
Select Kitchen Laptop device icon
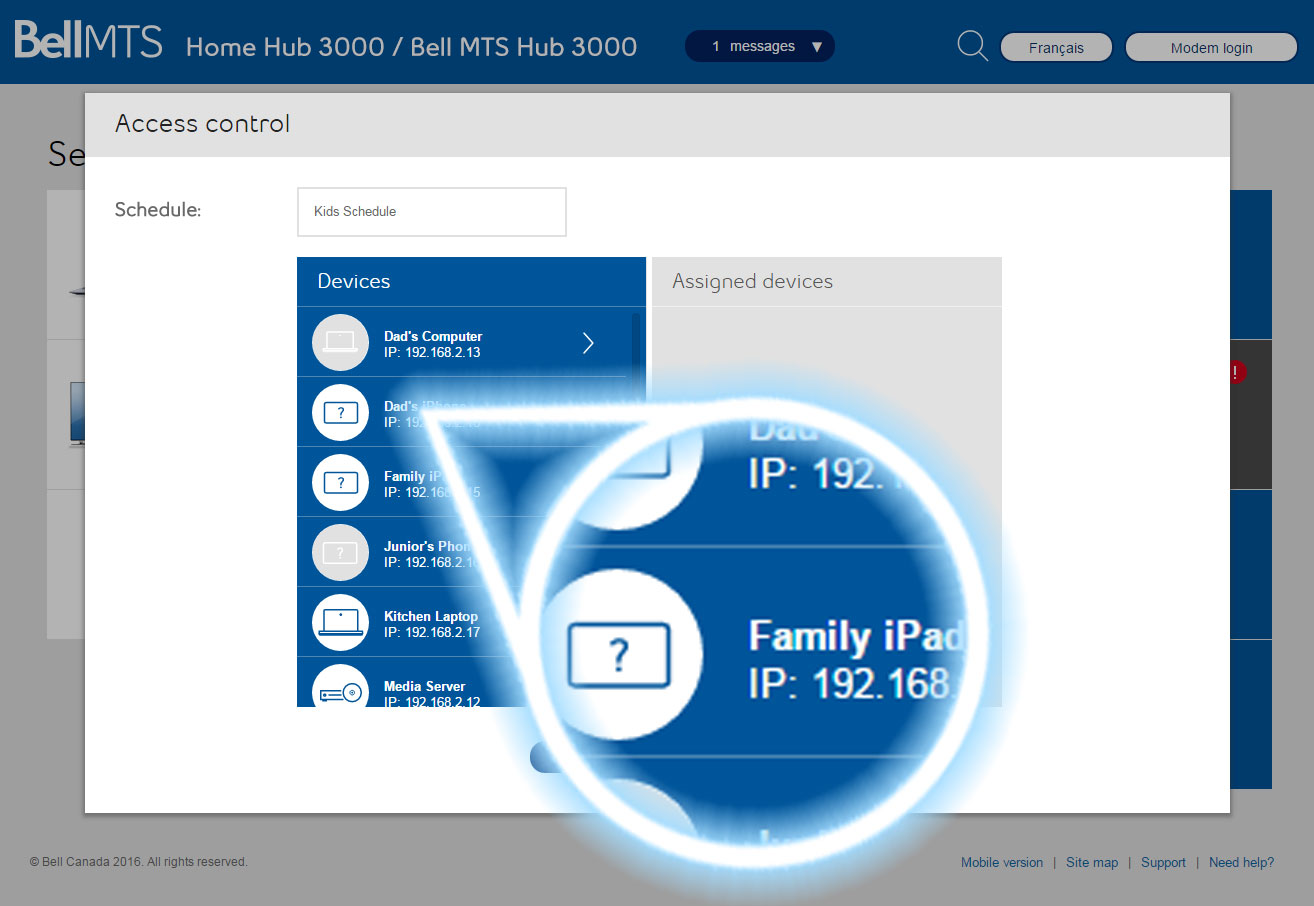click(x=341, y=622)
